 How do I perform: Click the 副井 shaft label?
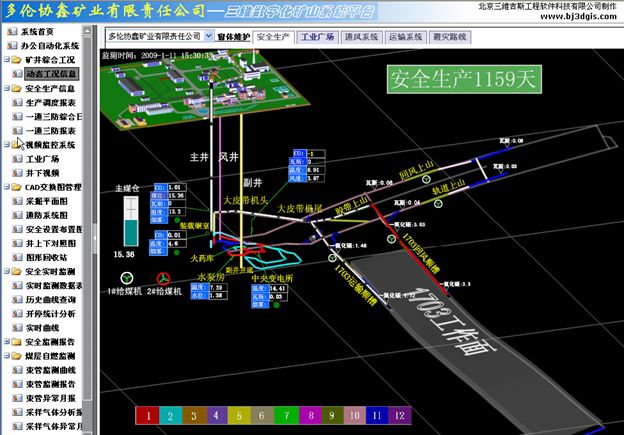tap(253, 183)
